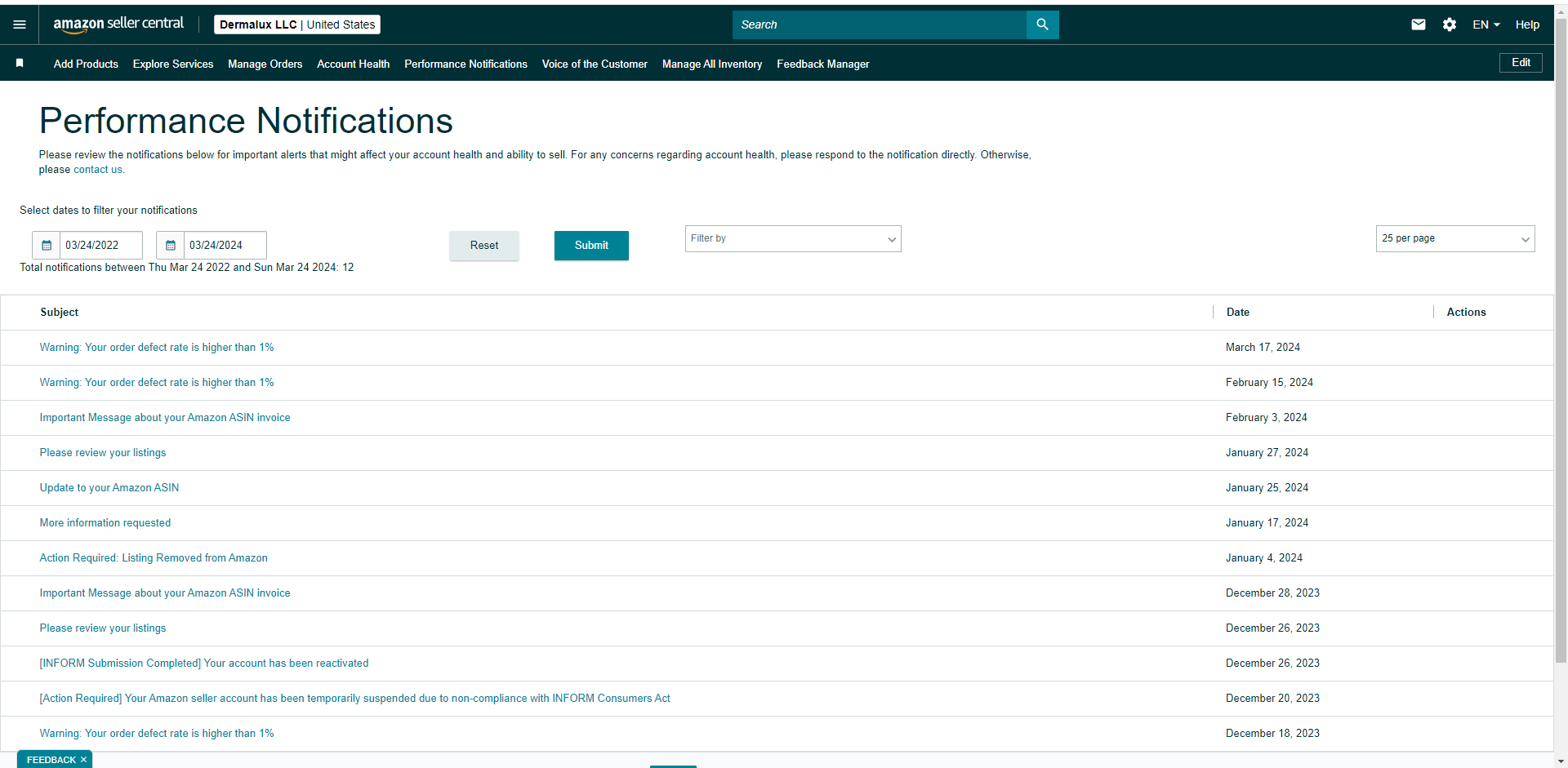Go to Explore Services
The width and height of the screenshot is (1568, 768).
point(173,64)
